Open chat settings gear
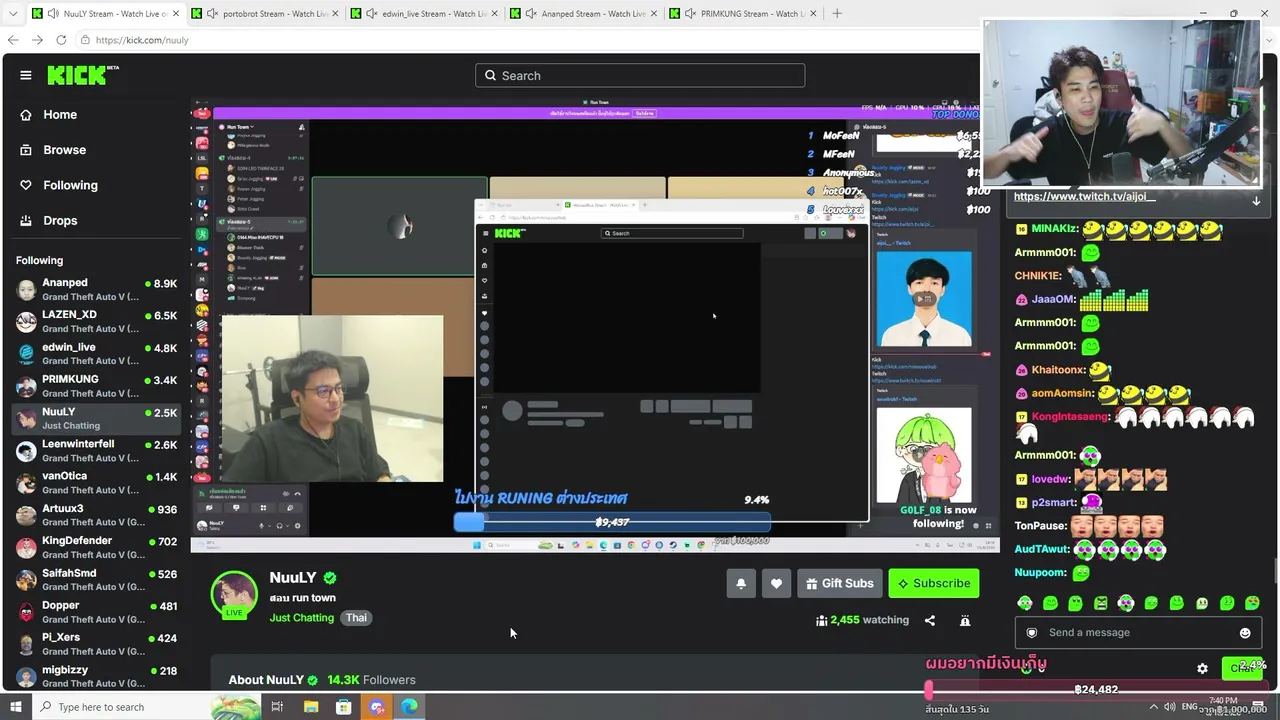 [1203, 668]
